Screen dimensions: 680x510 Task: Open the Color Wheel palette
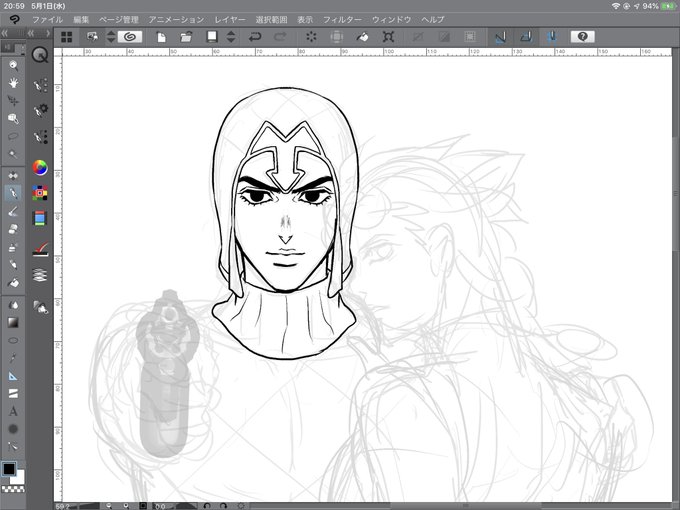pos(40,167)
